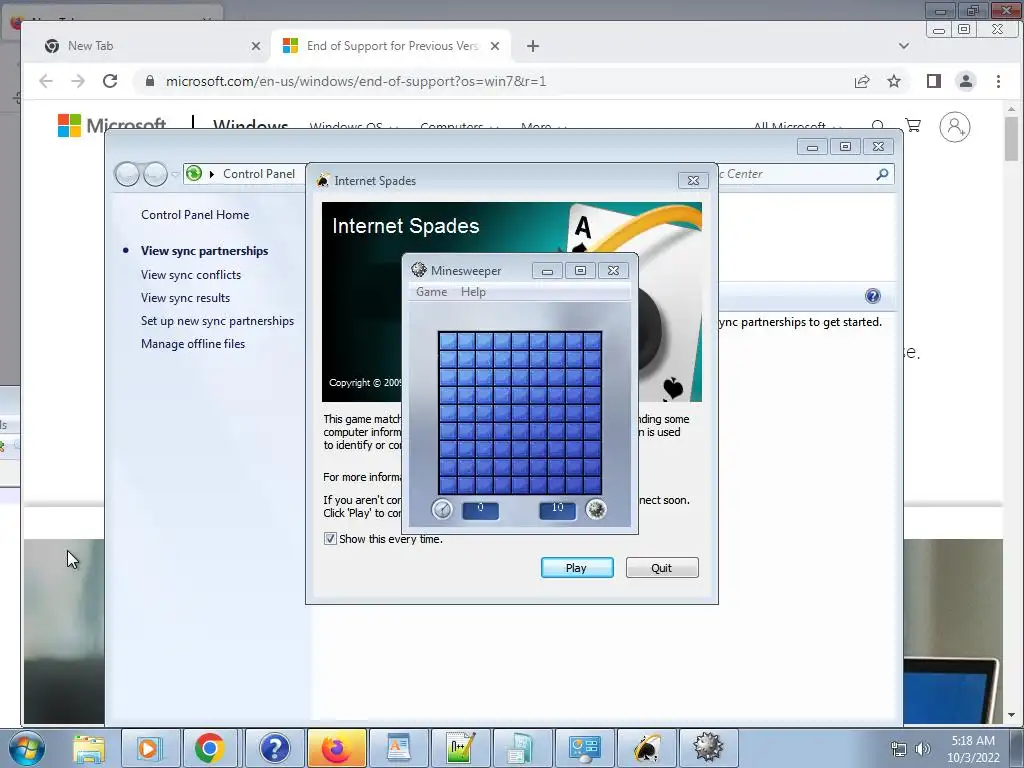The image size is (1024, 768).
Task: Open the Help menu in Minesweeper
Action: [473, 292]
